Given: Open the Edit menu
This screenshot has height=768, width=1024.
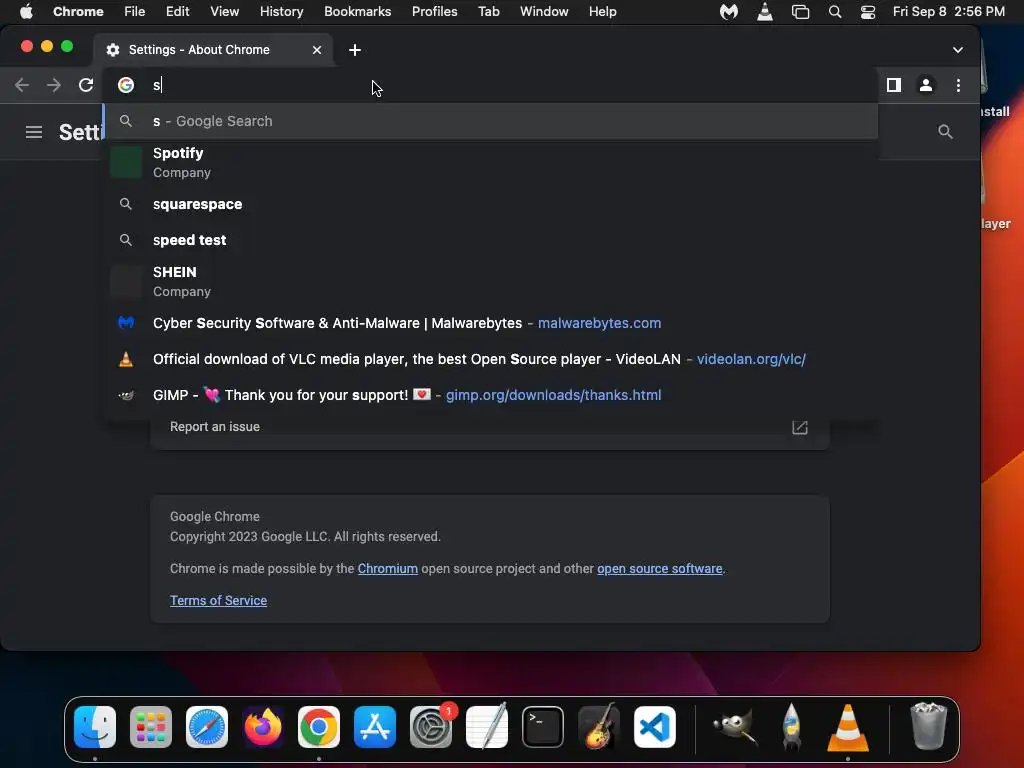Looking at the screenshot, I should point(178,11).
